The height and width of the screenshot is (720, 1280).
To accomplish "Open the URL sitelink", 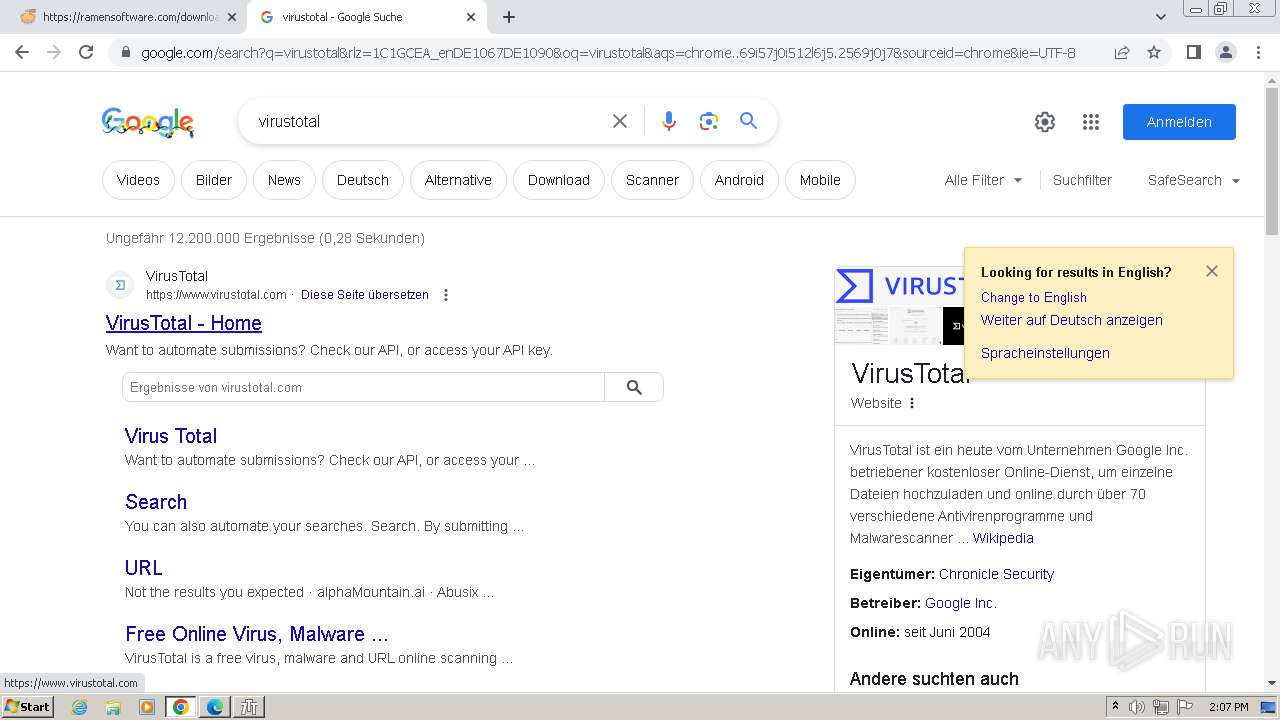I will click(144, 568).
